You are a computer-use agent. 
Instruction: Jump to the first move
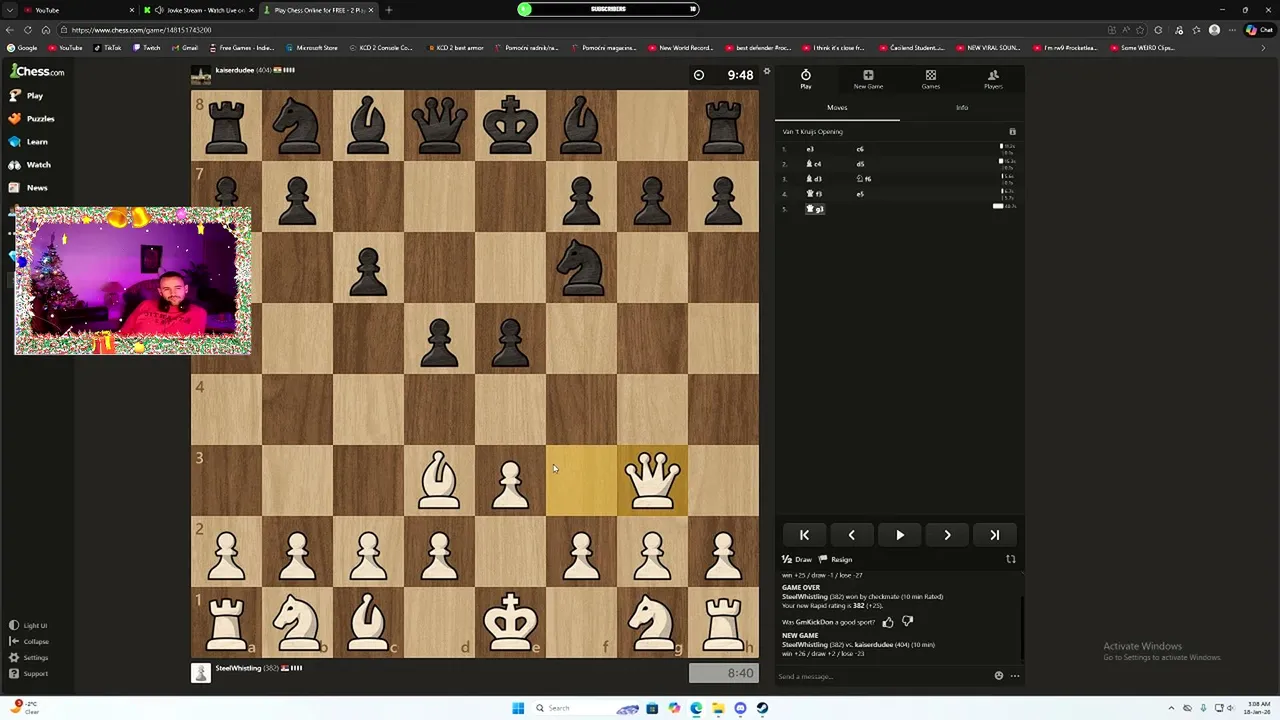pos(804,535)
